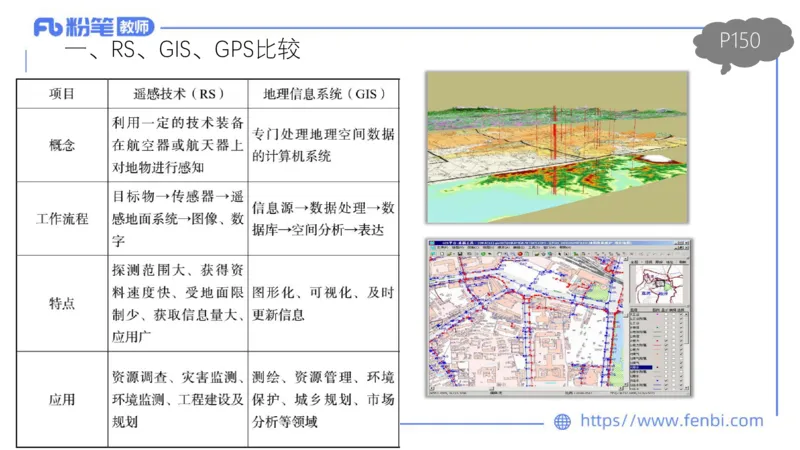This screenshot has height=450, width=800.
Task: Select the cell starting '资源调查、灾害监测'
Action: point(178,399)
